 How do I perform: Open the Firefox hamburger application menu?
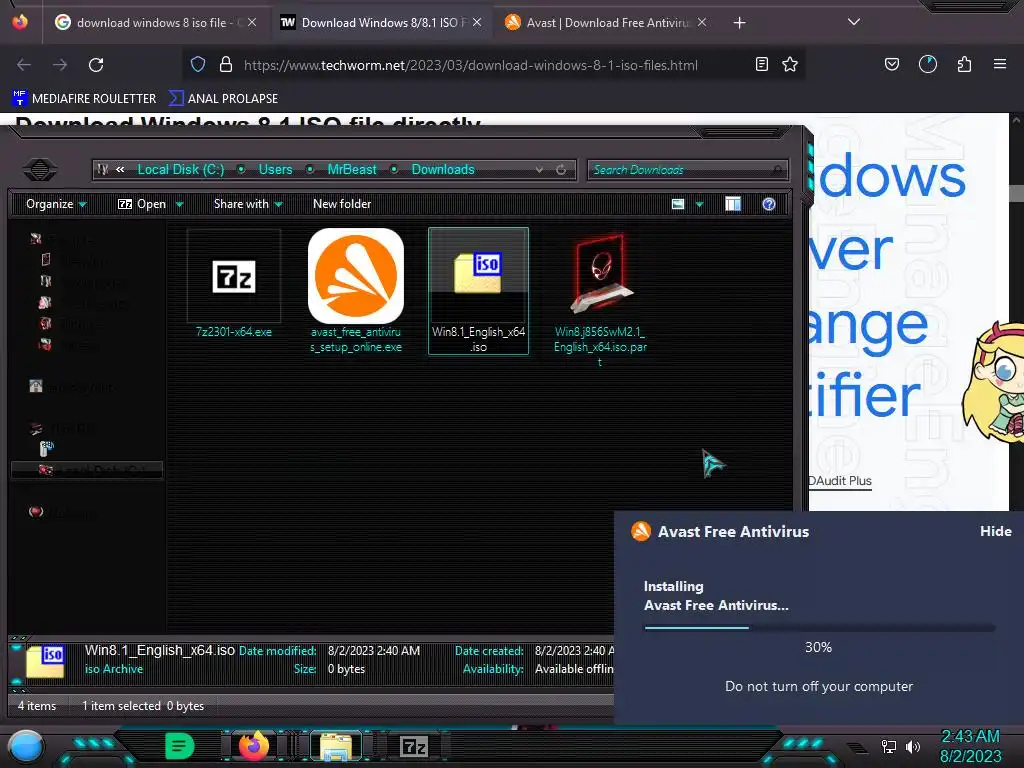(x=999, y=64)
